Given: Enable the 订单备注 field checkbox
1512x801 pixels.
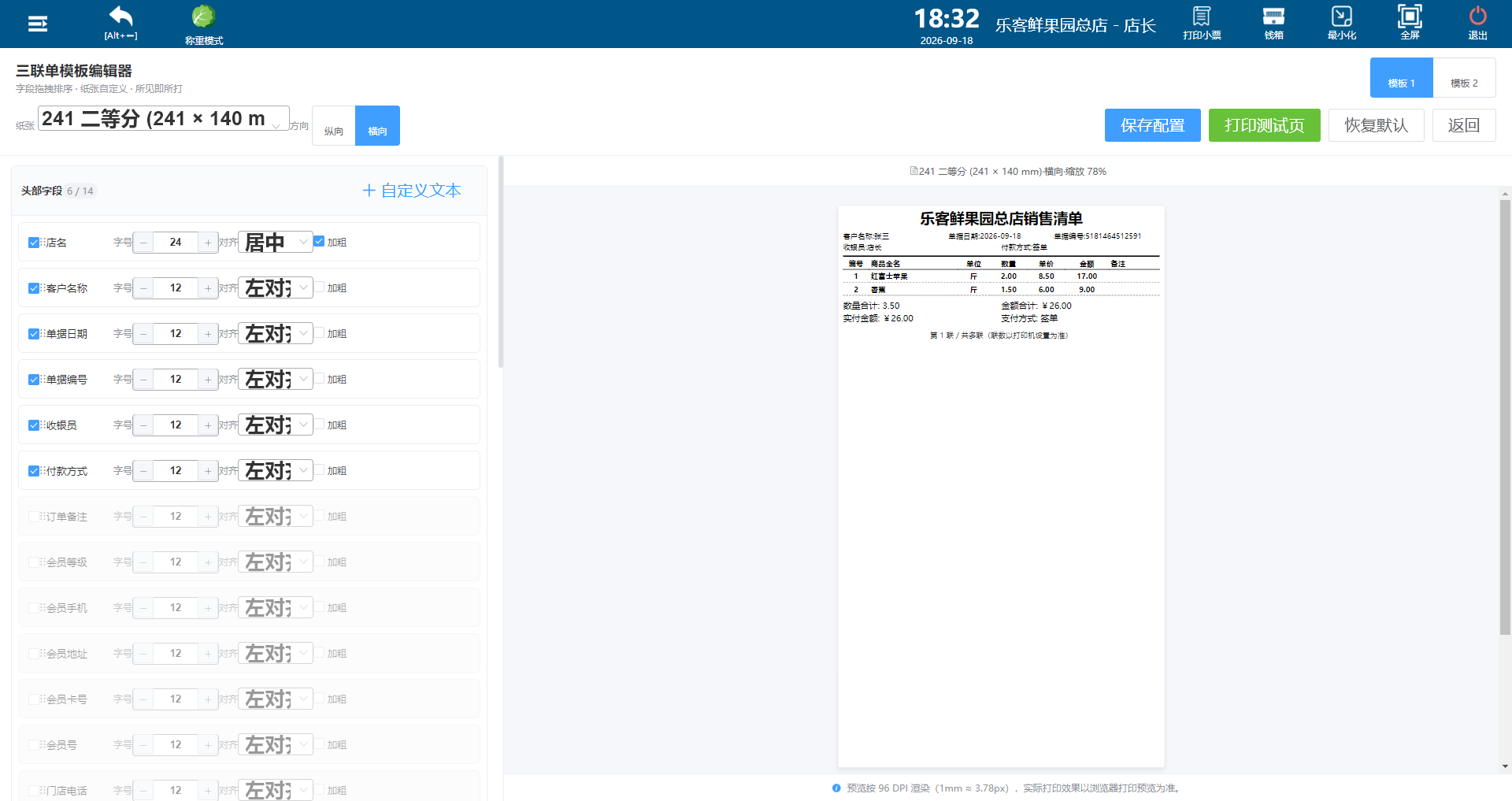Looking at the screenshot, I should [x=34, y=517].
